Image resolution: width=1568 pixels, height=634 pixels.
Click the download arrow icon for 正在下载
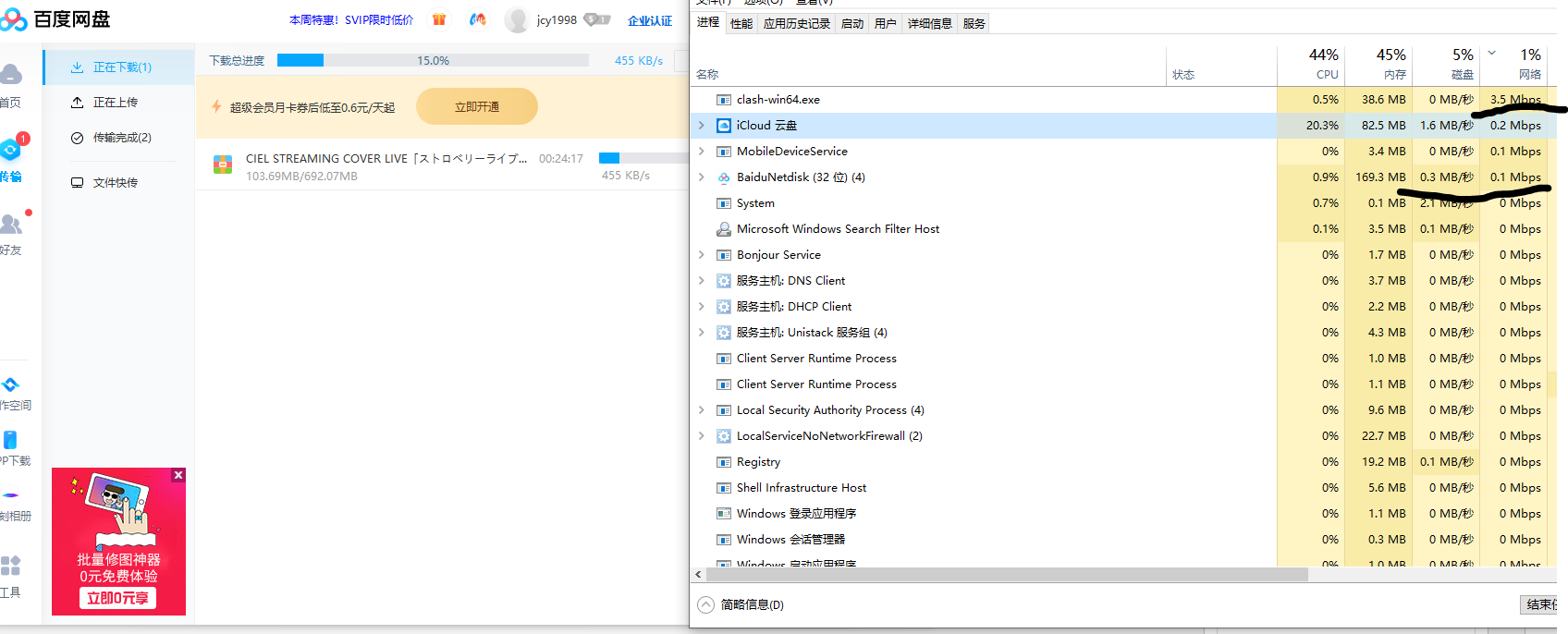pos(78,67)
